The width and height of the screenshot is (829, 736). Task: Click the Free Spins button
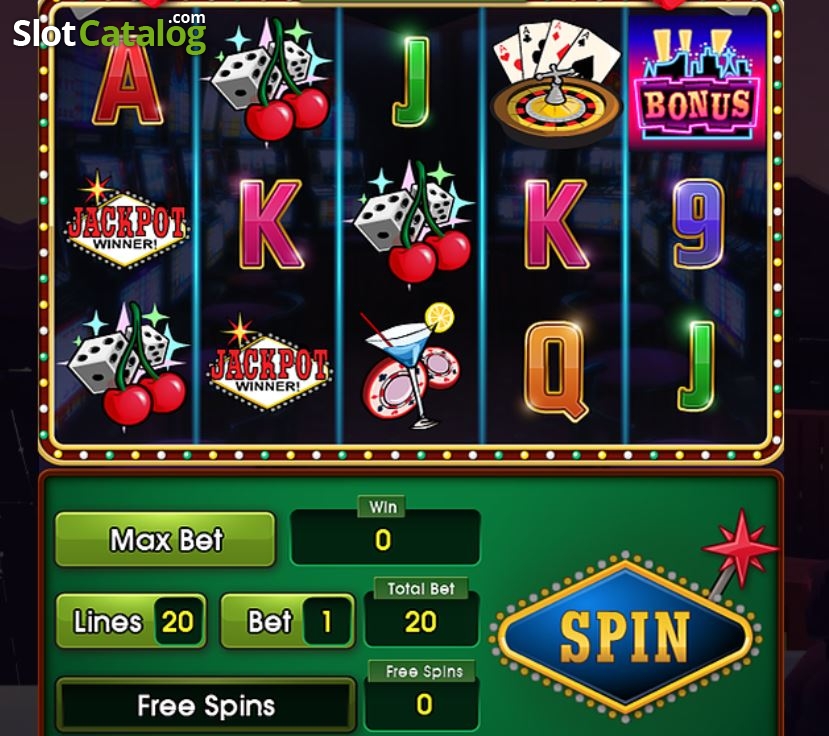(x=206, y=705)
